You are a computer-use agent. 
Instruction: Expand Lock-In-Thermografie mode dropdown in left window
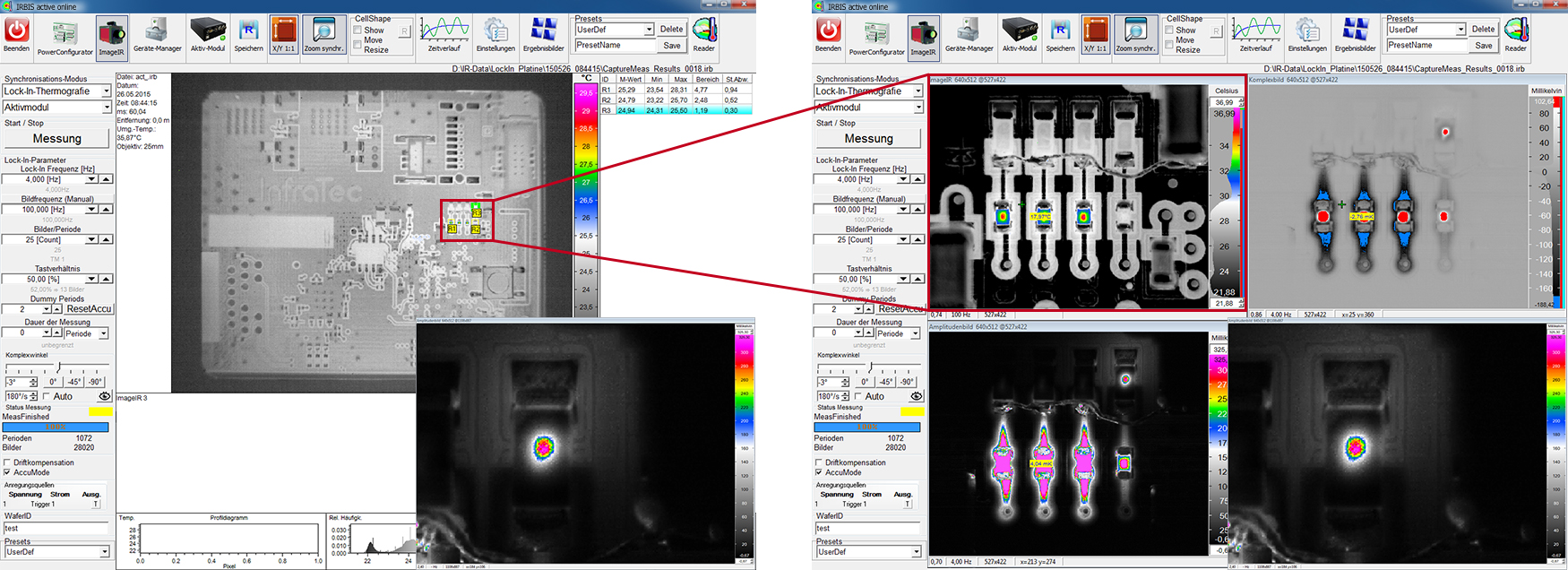pos(106,91)
